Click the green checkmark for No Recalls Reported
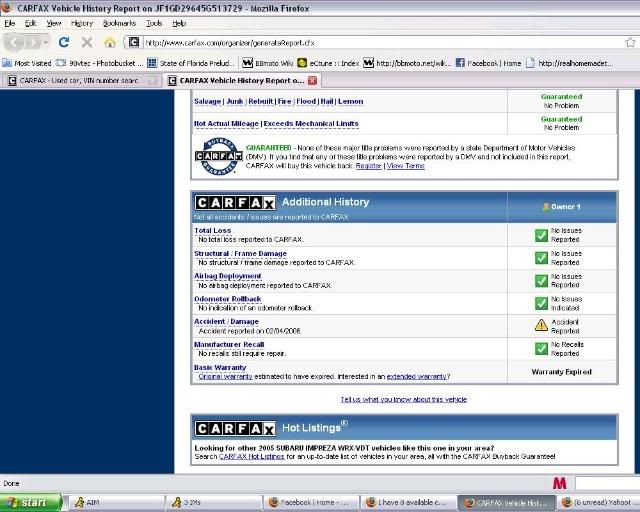The width and height of the screenshot is (640, 512). (541, 349)
